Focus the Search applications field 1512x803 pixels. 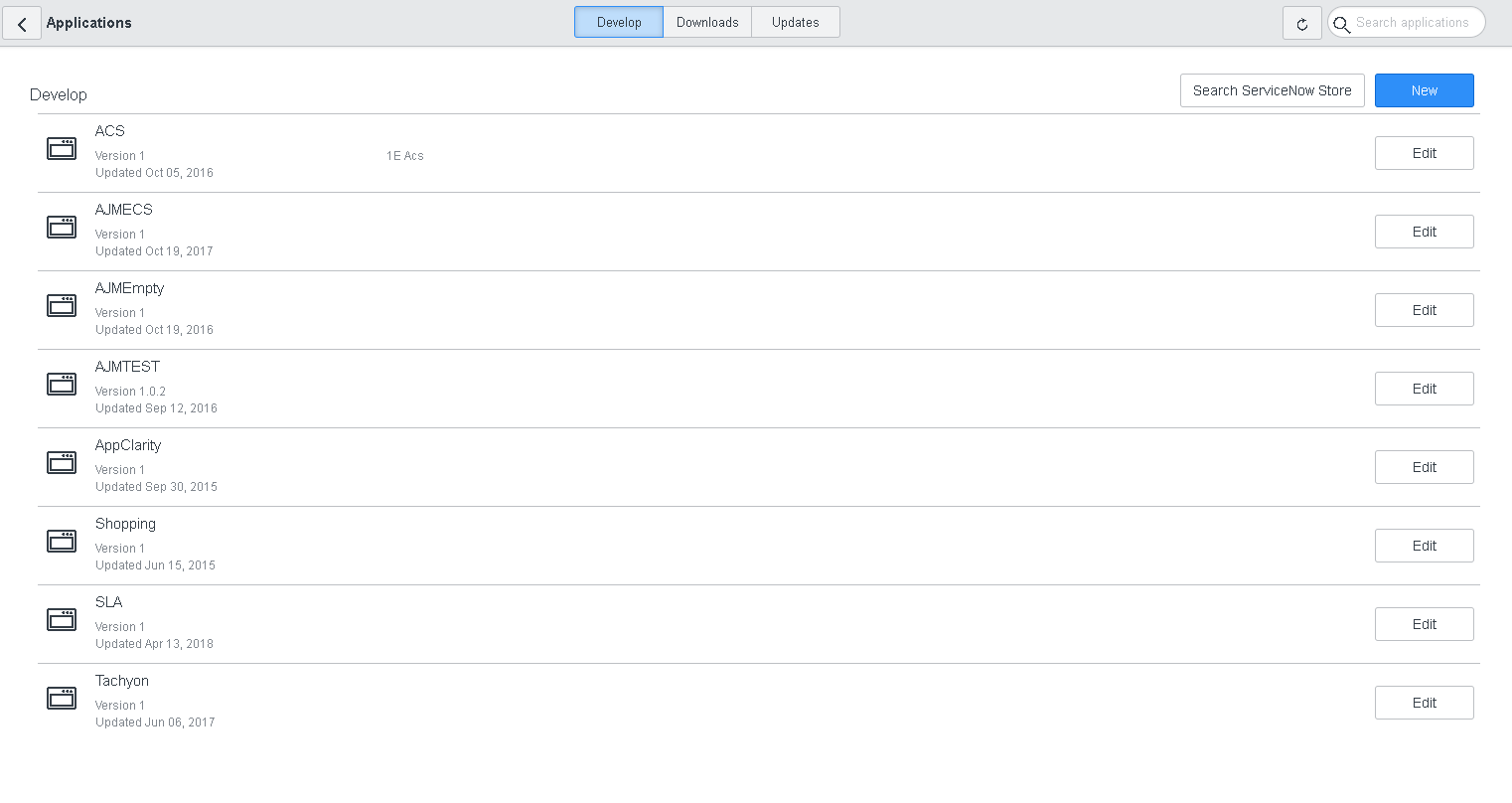[x=1407, y=22]
